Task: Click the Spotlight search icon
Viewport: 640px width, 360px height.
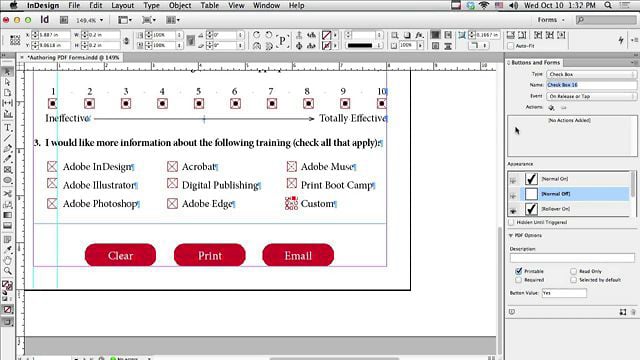Action: point(608,5)
